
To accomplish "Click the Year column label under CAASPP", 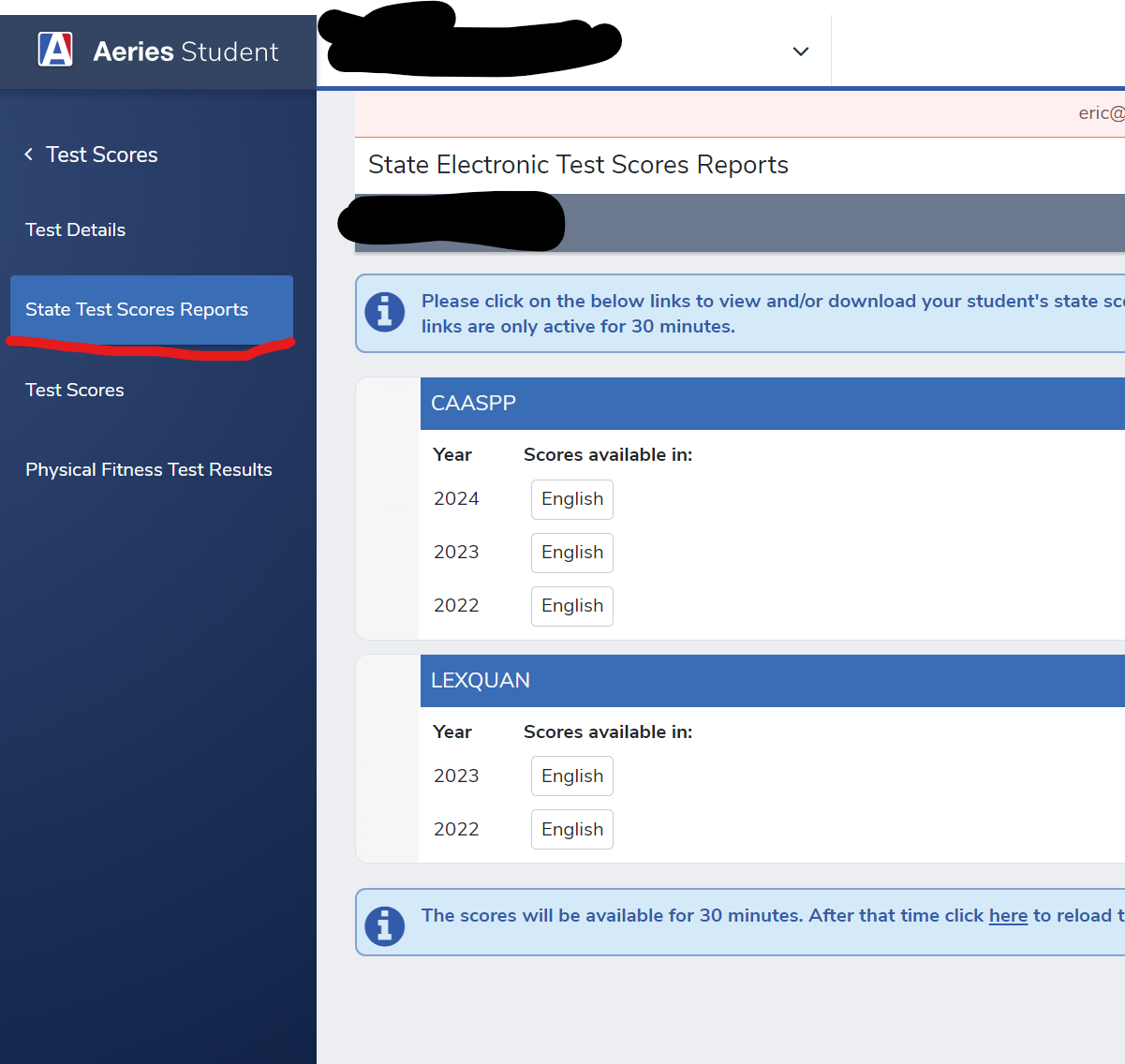I will click(x=452, y=454).
